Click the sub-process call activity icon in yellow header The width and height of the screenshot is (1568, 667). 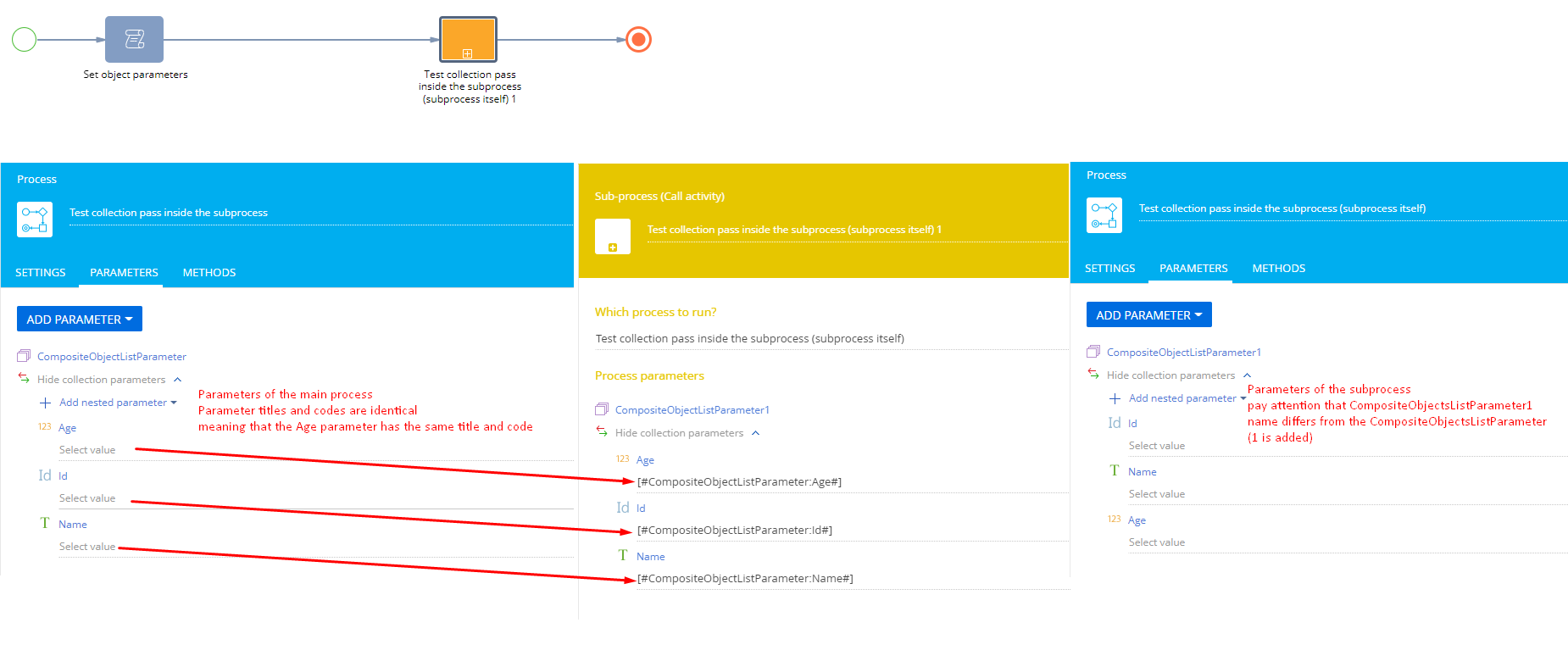612,236
